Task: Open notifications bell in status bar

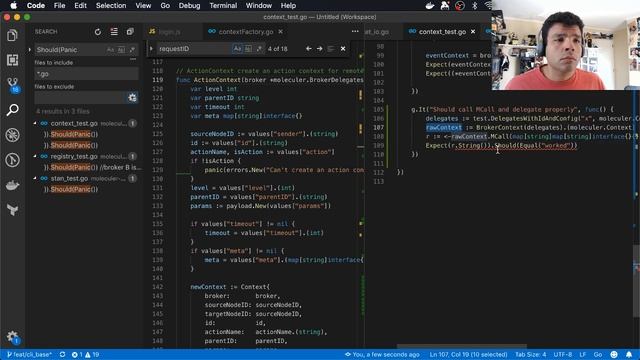Action: (629, 355)
